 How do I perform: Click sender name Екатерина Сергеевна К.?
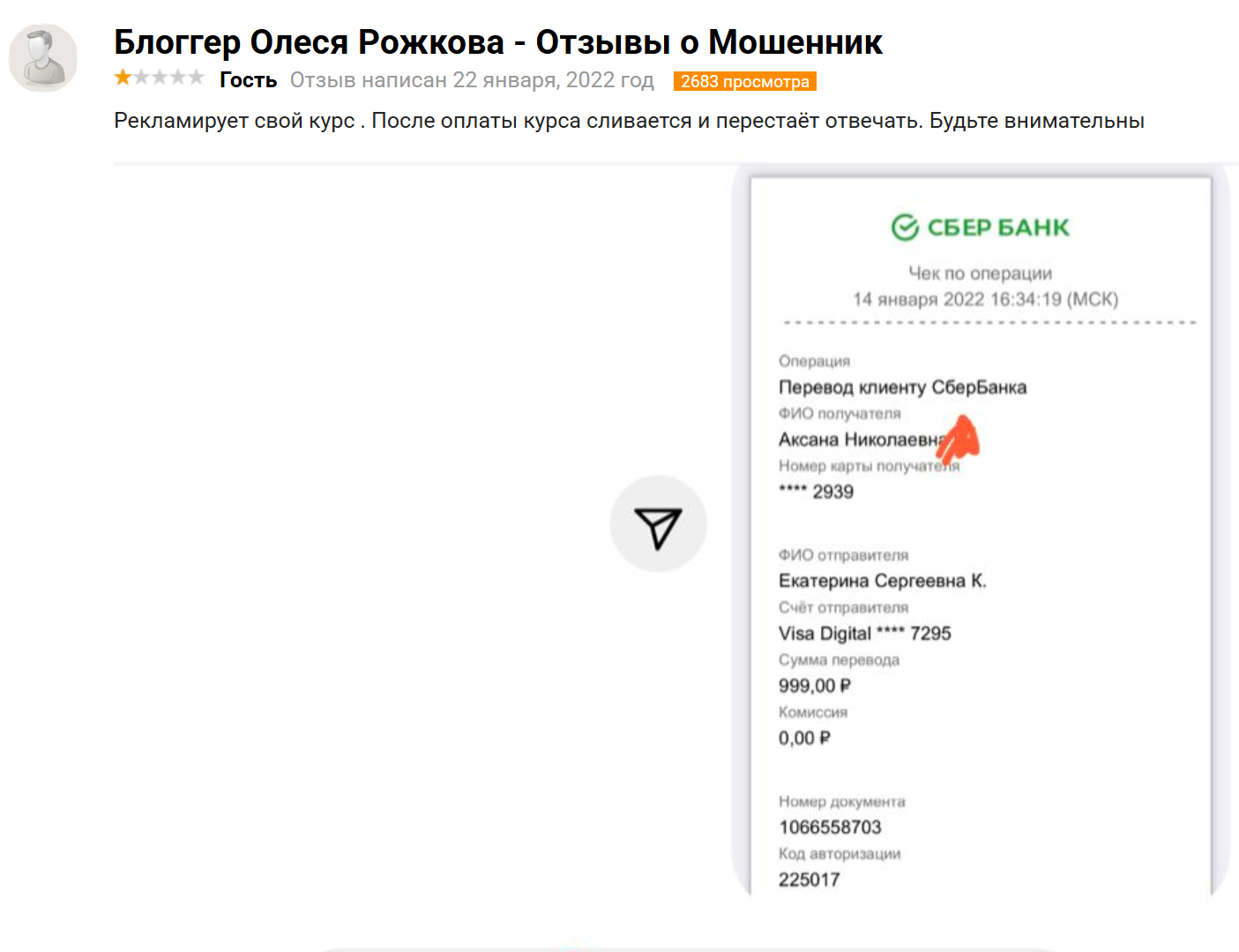pyautogui.click(x=883, y=581)
